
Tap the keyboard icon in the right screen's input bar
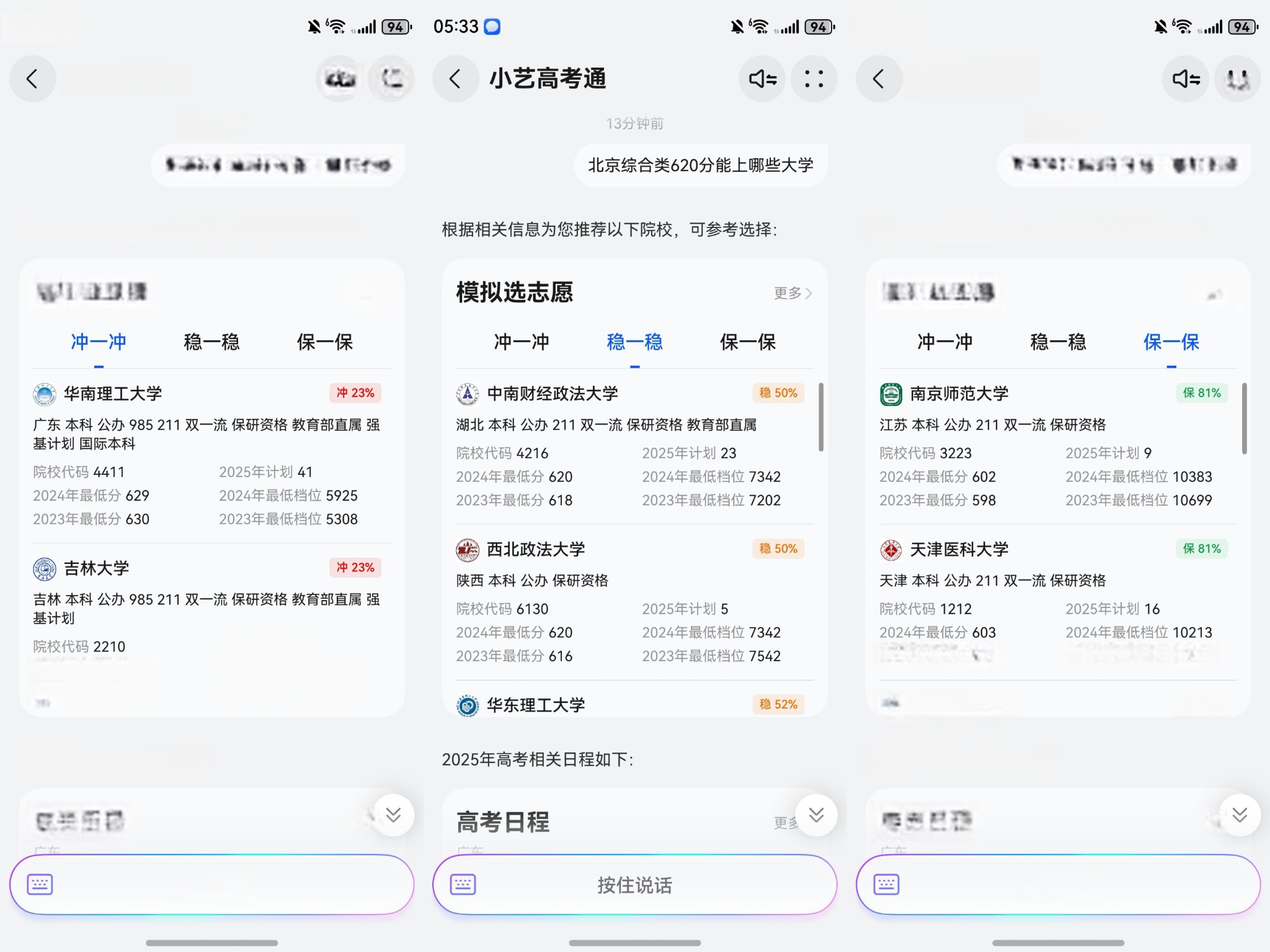point(886,884)
